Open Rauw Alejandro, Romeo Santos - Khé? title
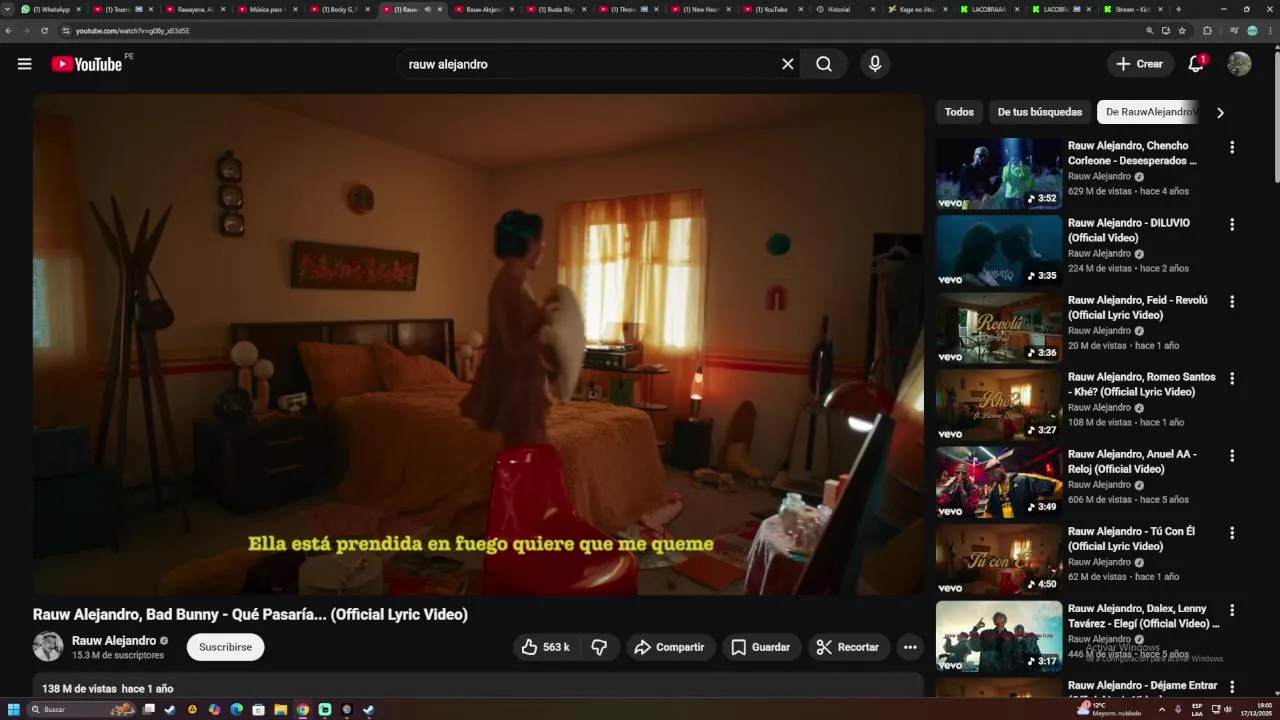The height and width of the screenshot is (720, 1280). pos(1142,384)
